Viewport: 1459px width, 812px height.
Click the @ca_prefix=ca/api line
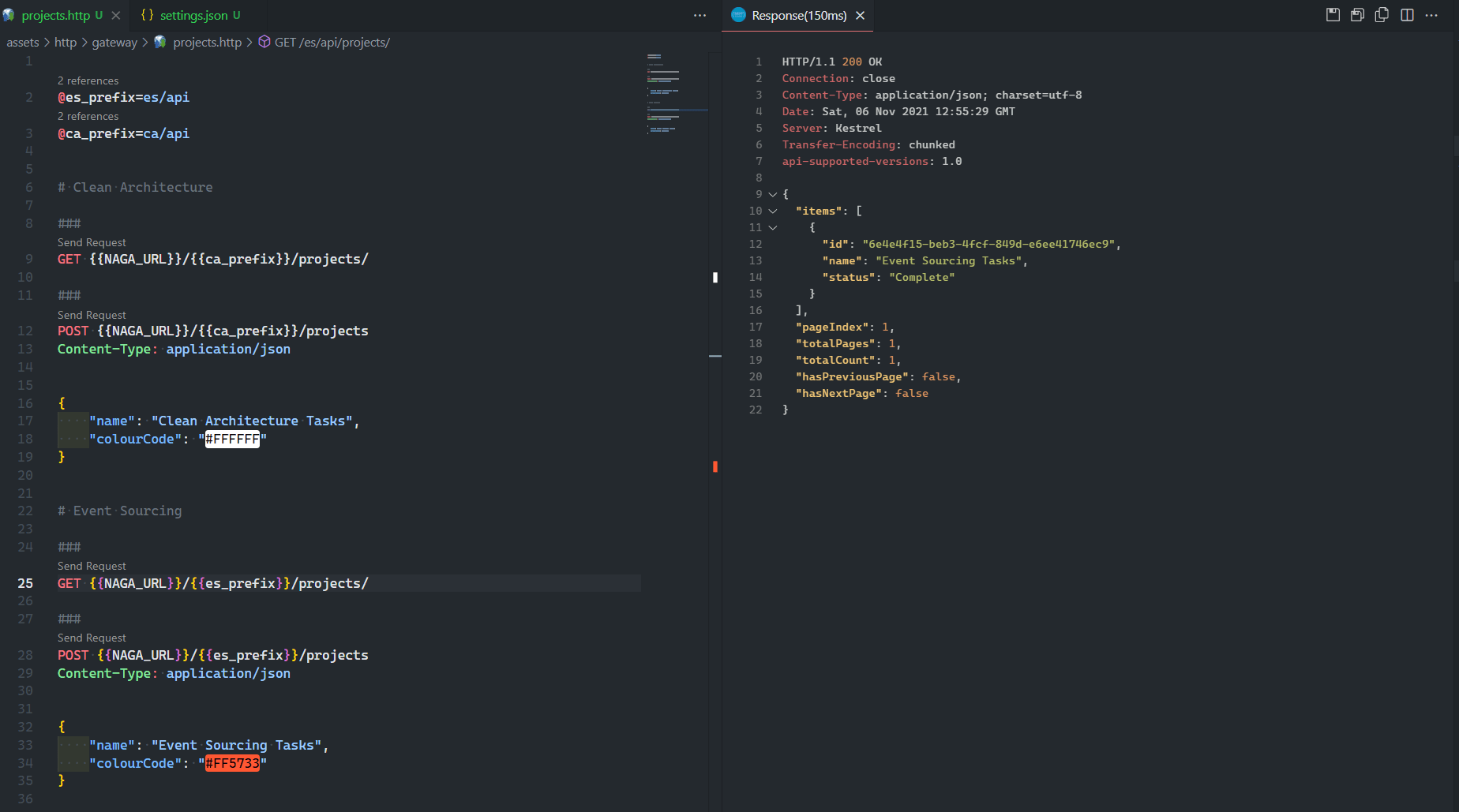click(123, 134)
